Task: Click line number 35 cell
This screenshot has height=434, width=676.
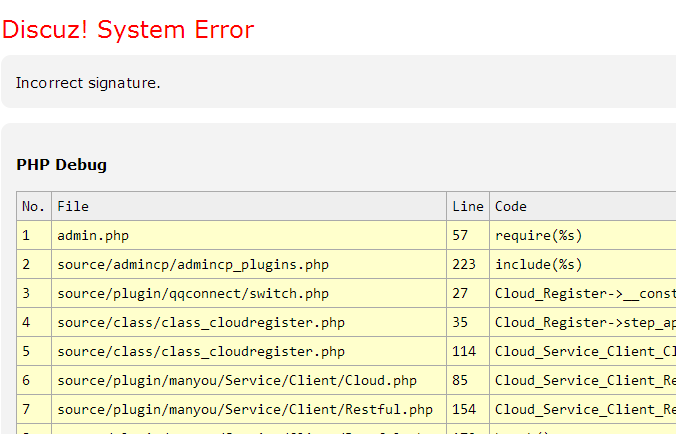Action: coord(468,322)
